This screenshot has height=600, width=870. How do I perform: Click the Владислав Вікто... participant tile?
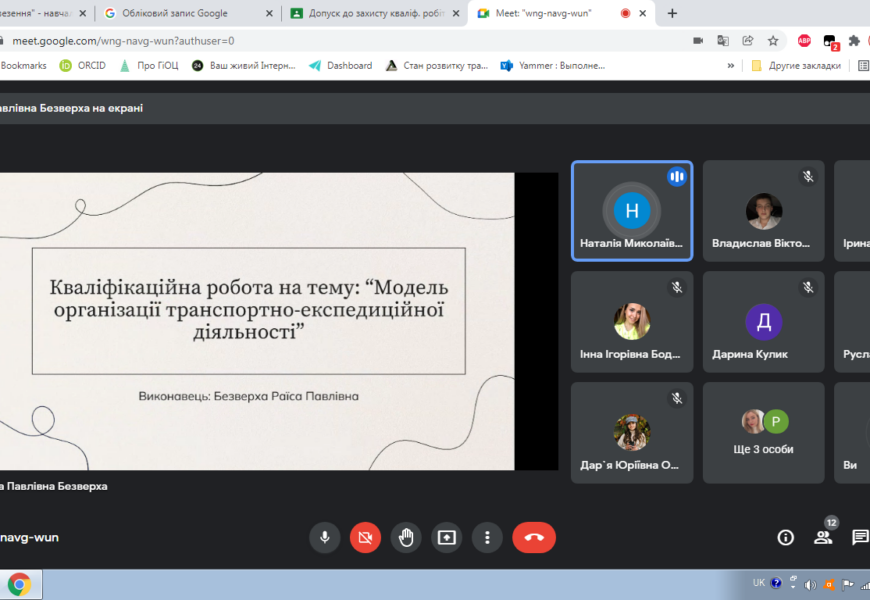(763, 211)
